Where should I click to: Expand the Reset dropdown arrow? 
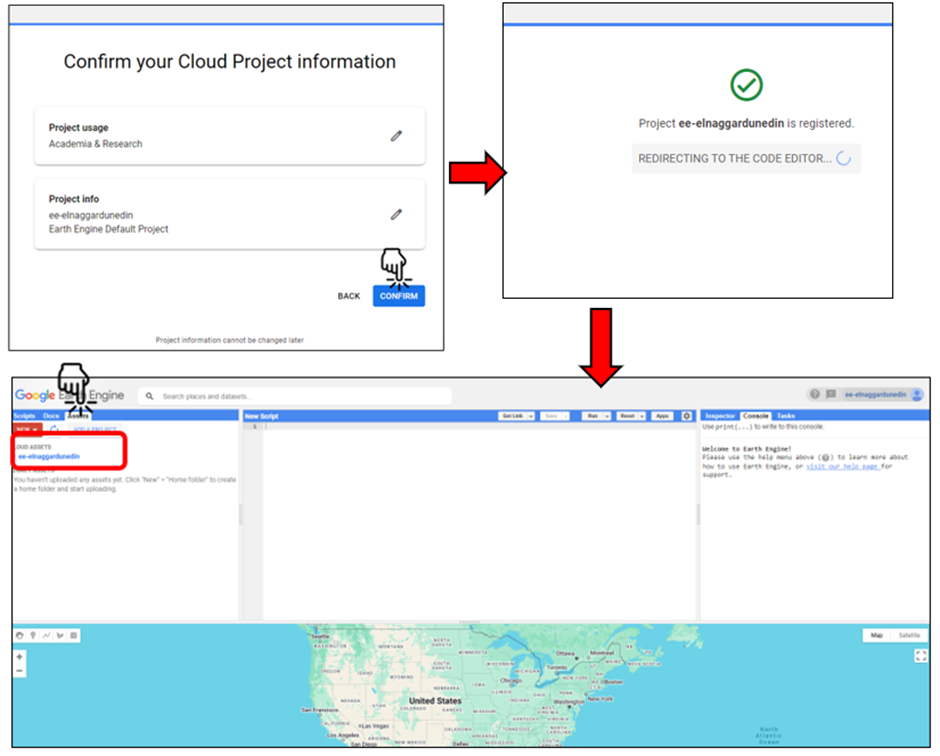(x=642, y=416)
